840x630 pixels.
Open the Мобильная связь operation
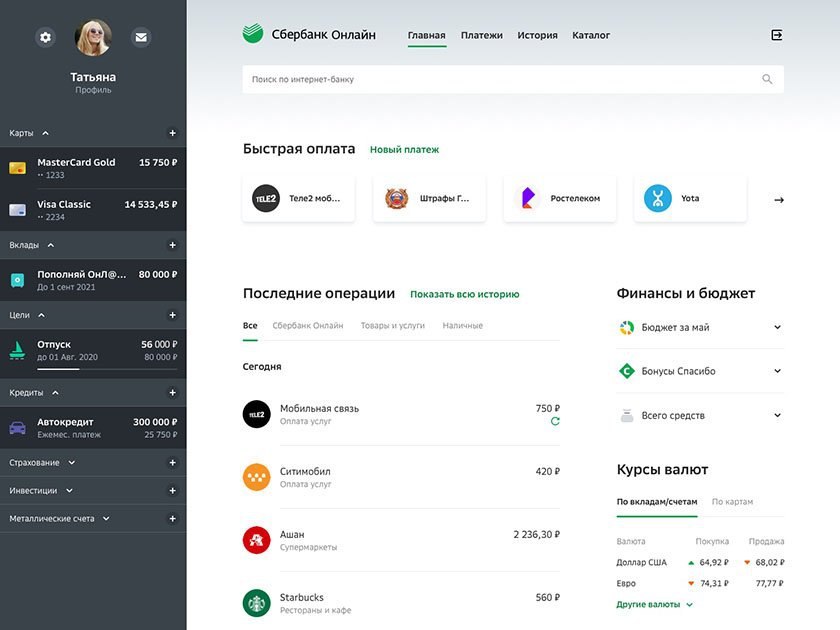[401, 414]
